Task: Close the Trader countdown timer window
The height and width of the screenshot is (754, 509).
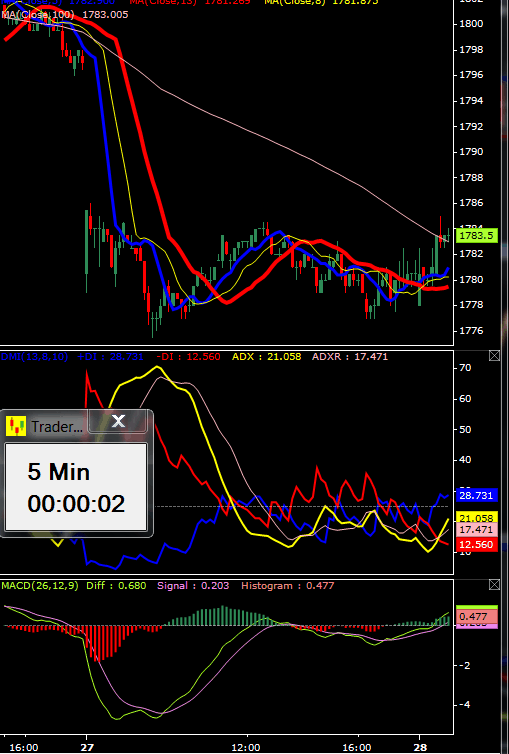Action: (x=118, y=421)
